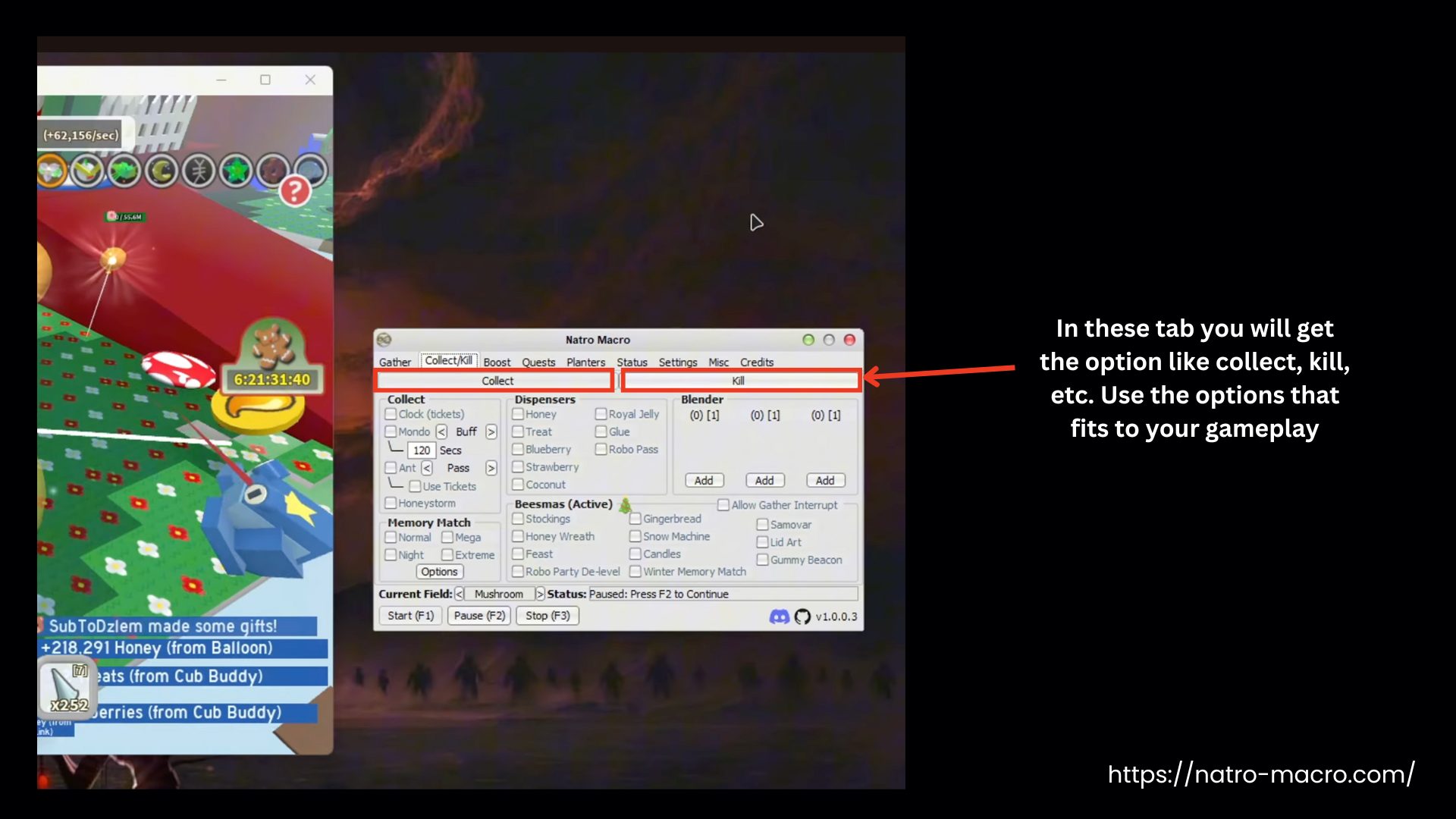1456x819 pixels.
Task: Click the next arrow beside Mondo Buff
Action: pos(491,432)
